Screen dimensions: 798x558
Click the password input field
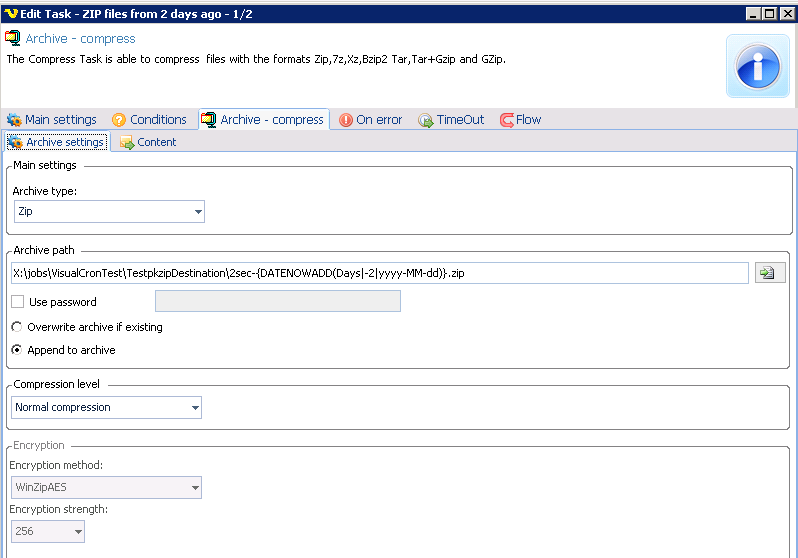[x=277, y=302]
